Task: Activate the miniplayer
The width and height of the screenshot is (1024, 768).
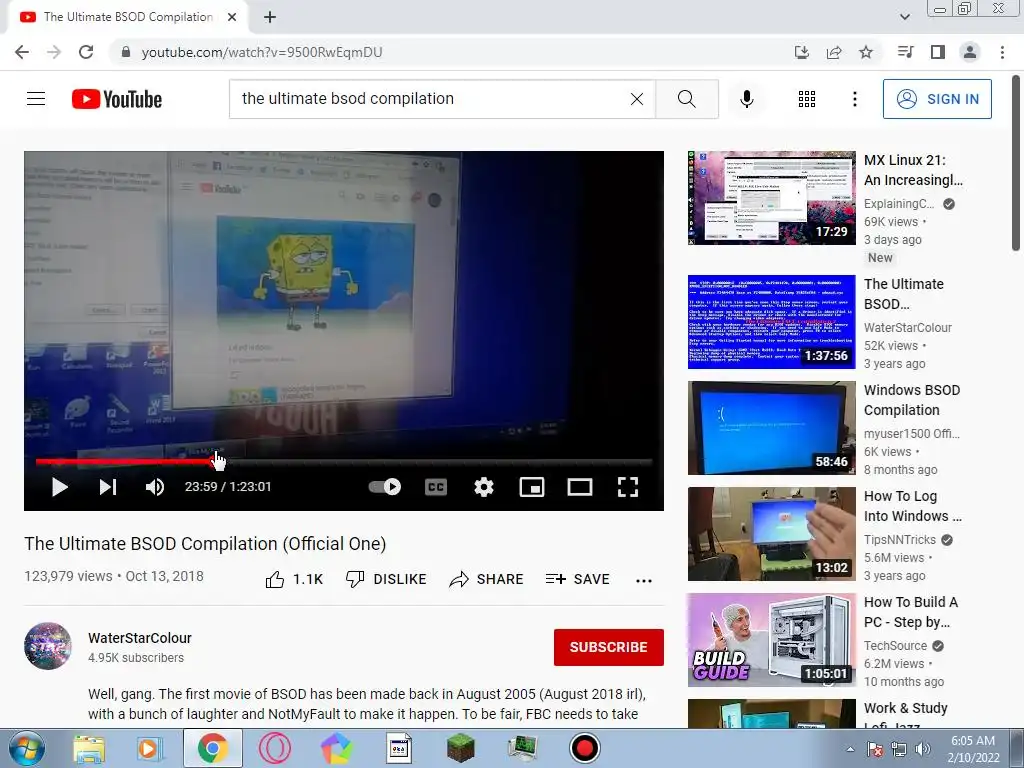Action: coord(532,487)
